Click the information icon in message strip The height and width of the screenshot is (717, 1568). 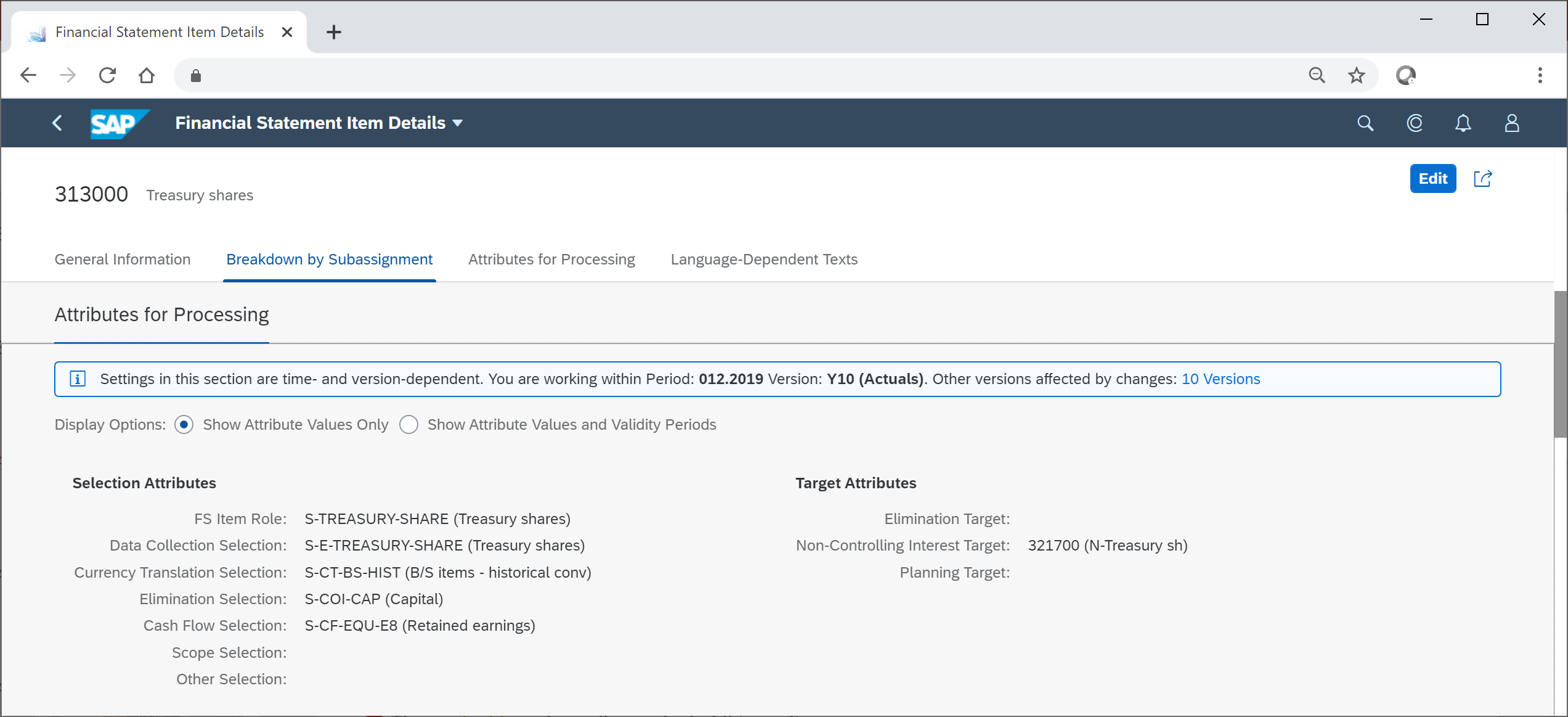78,379
